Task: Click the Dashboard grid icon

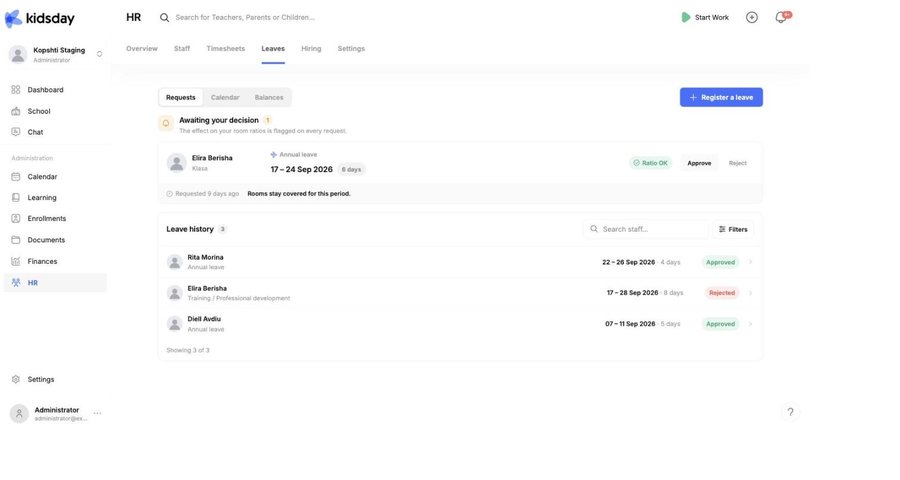Action: [15, 90]
